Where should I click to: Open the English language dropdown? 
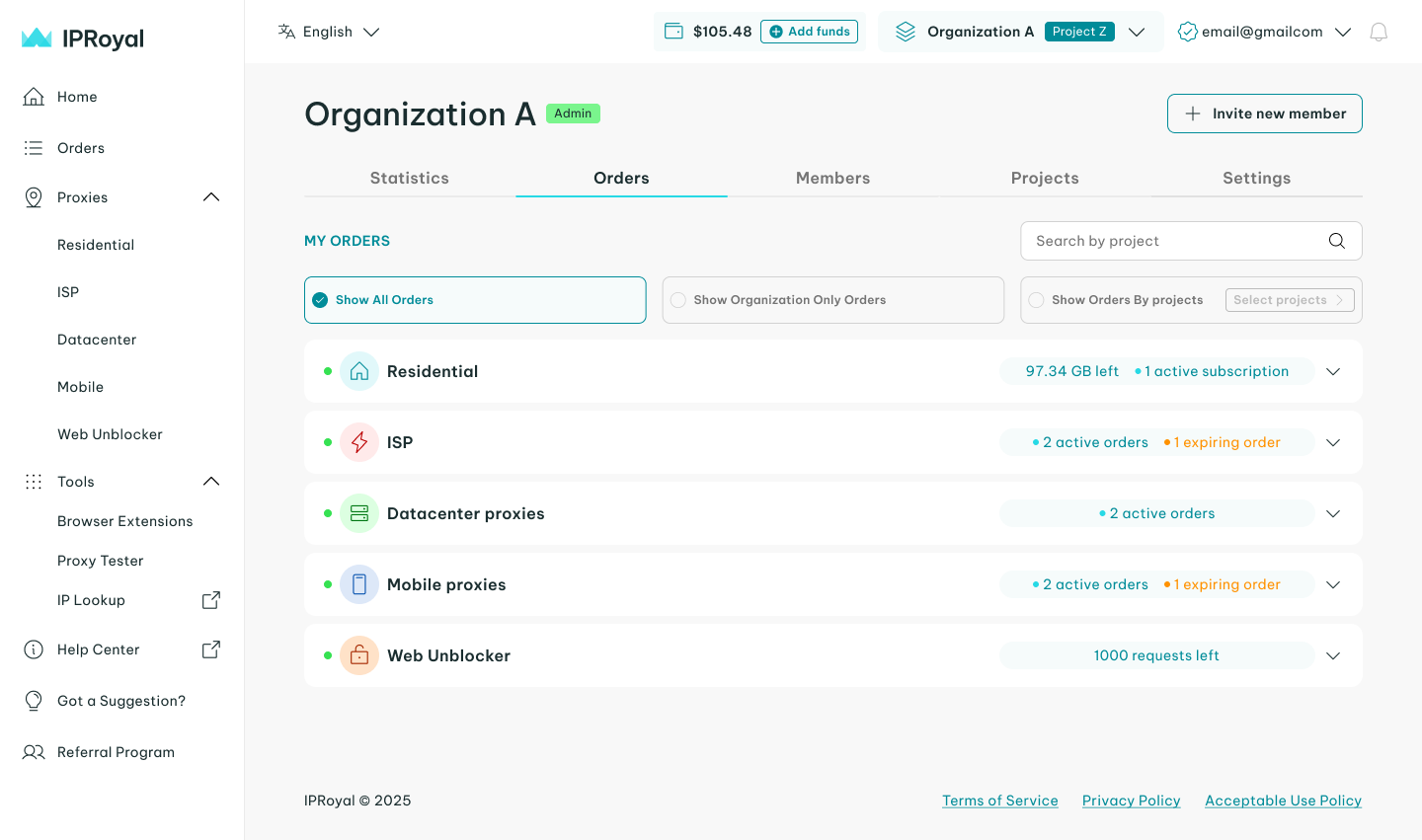(329, 32)
